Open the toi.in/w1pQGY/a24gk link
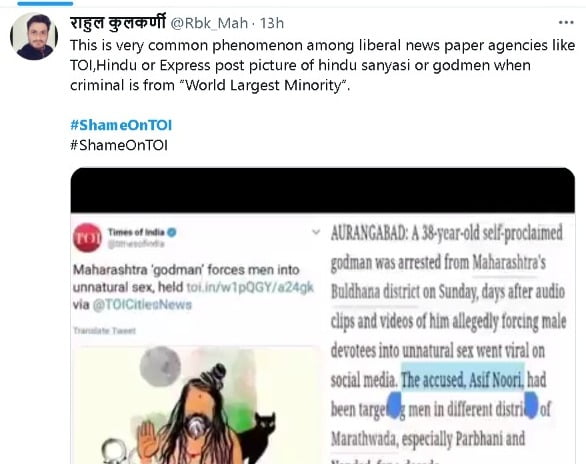This screenshot has height=464, width=586. click(x=250, y=287)
